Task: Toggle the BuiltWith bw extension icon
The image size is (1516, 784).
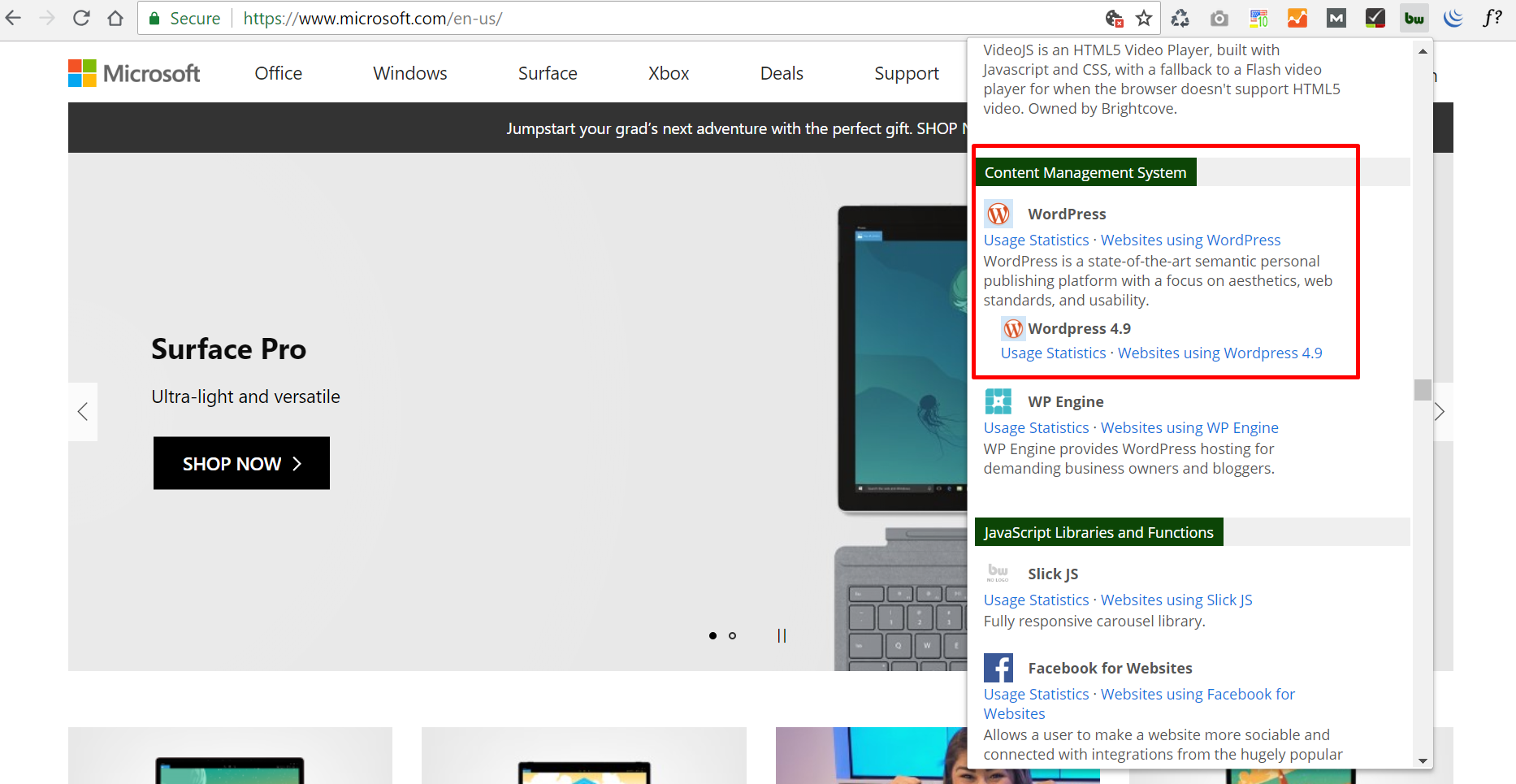Action: point(1414,18)
